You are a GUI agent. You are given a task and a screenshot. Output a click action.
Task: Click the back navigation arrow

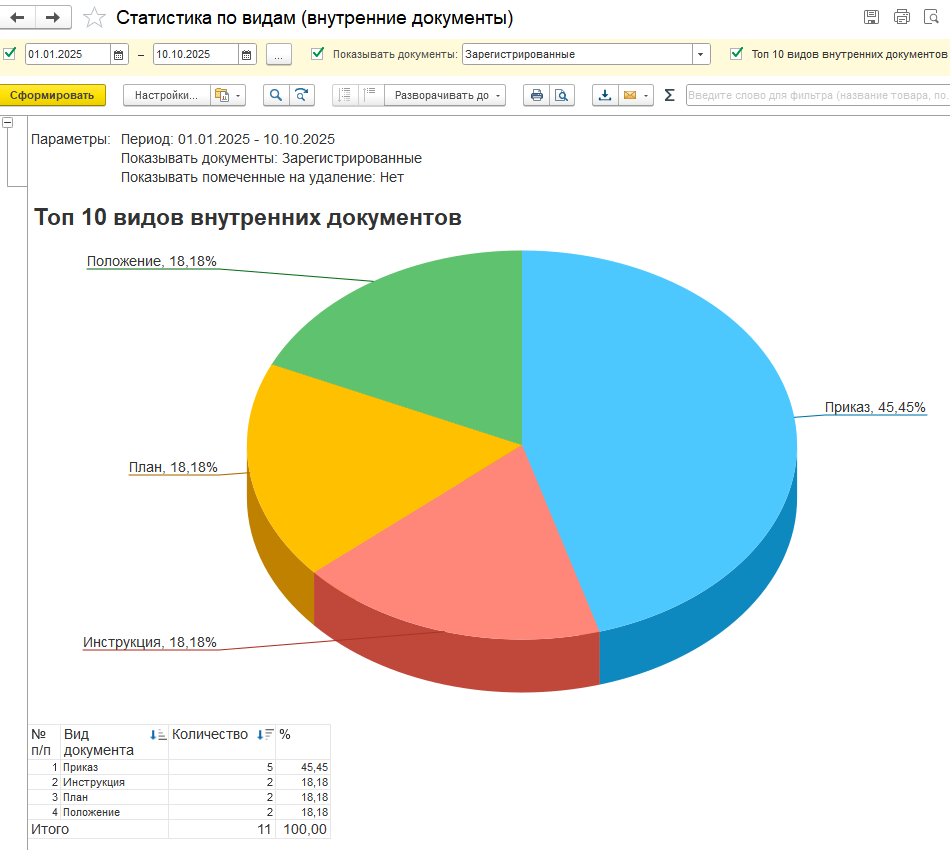[x=18, y=18]
